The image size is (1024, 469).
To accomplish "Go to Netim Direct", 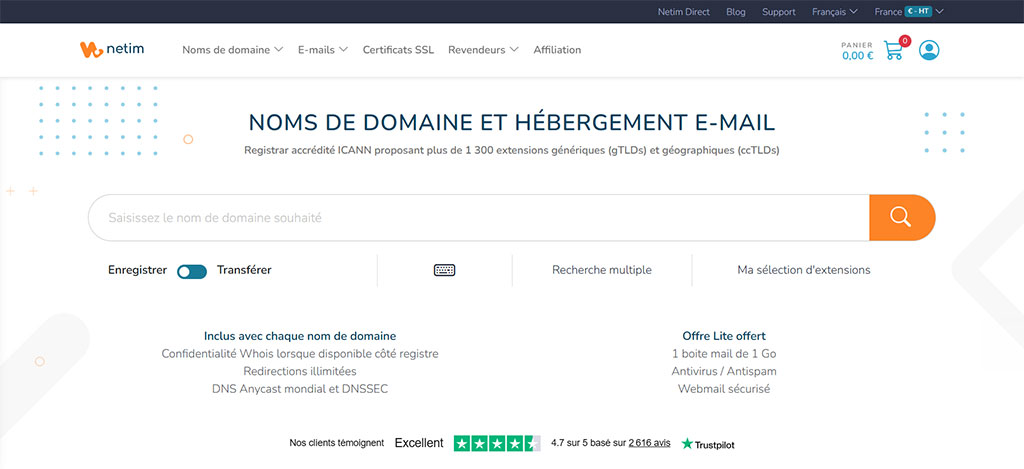I will click(x=684, y=12).
